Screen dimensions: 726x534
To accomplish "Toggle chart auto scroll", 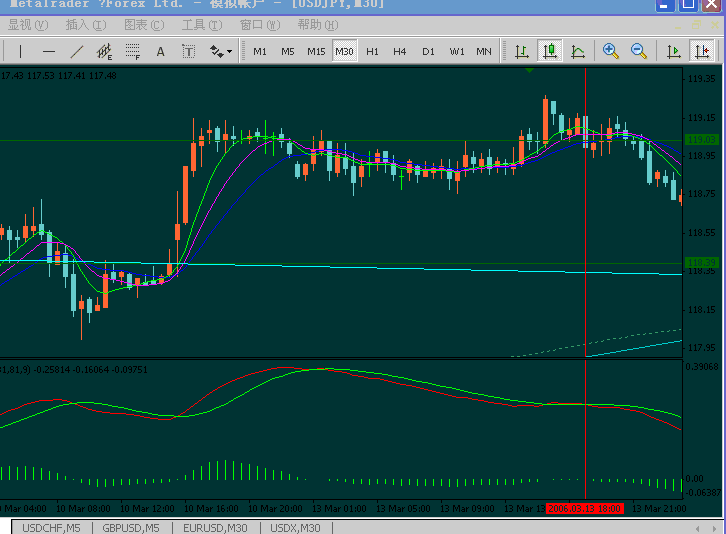I will pyautogui.click(x=674, y=51).
